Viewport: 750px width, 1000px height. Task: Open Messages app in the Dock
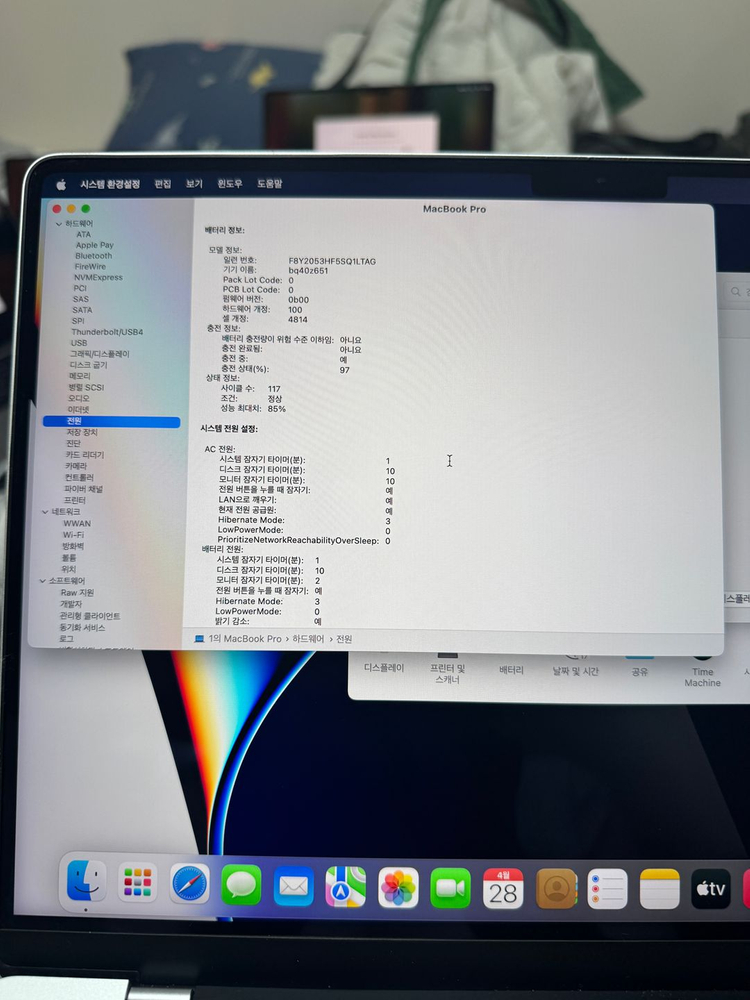[241, 885]
